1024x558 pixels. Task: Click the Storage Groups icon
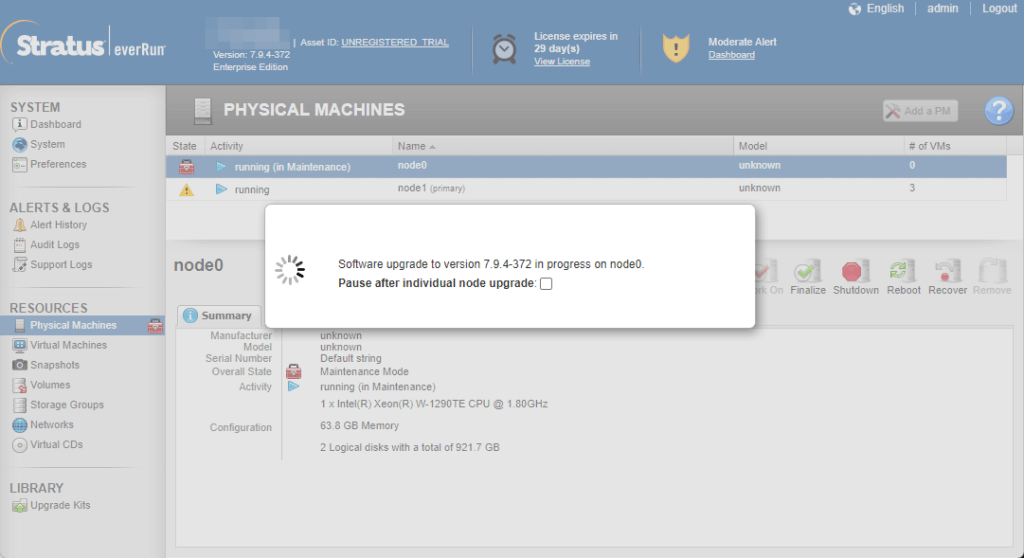pyautogui.click(x=20, y=405)
